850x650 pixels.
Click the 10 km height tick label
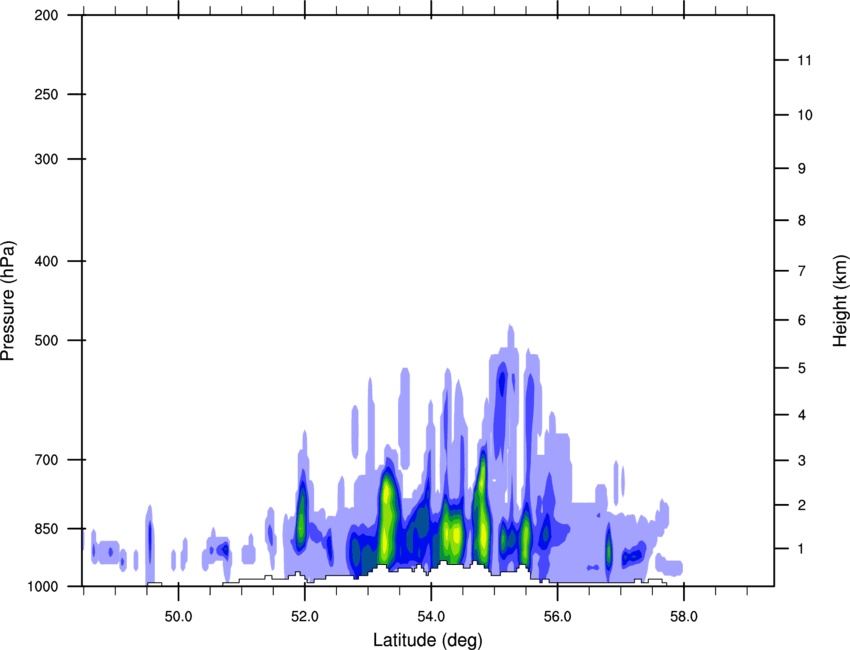[805, 115]
